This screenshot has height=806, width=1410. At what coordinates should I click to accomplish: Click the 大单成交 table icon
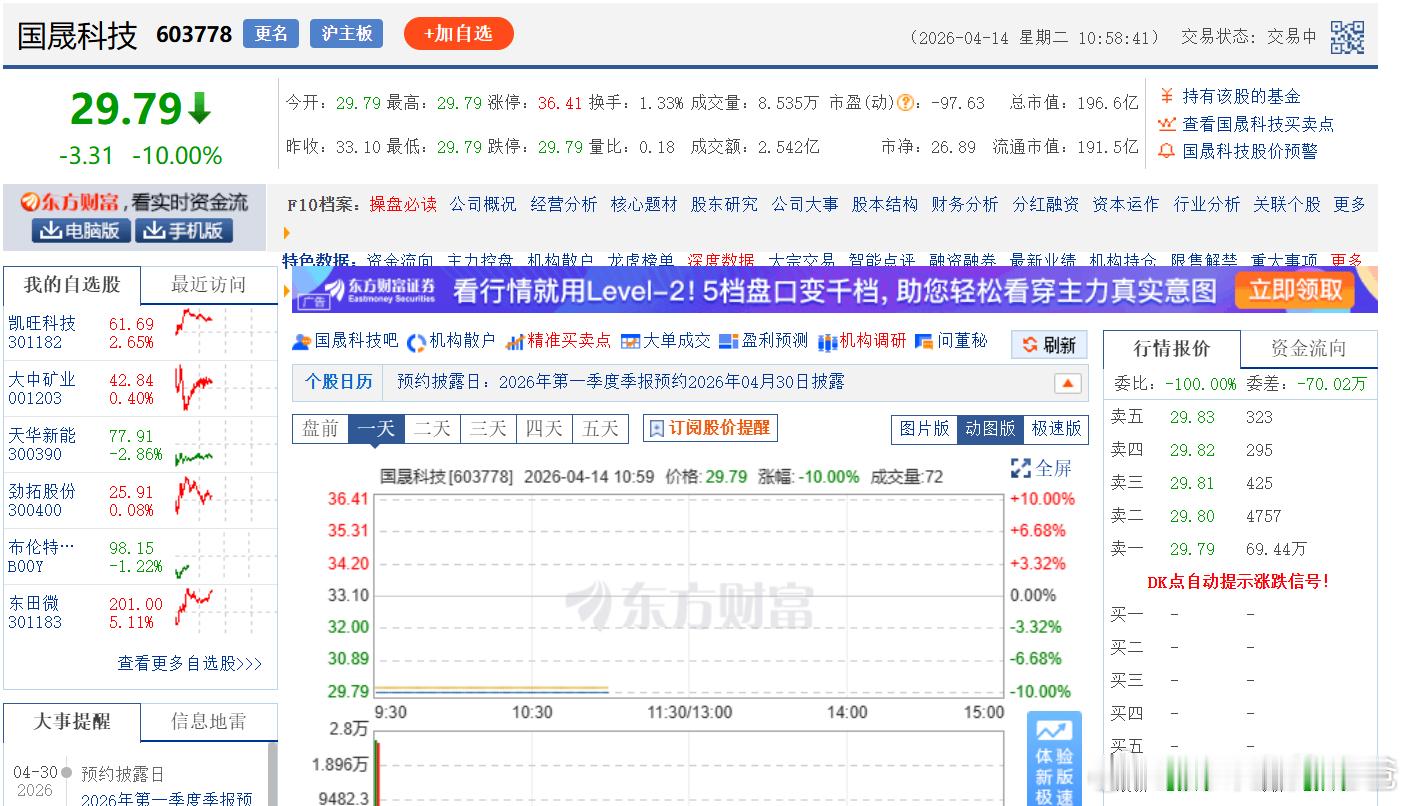coord(630,341)
